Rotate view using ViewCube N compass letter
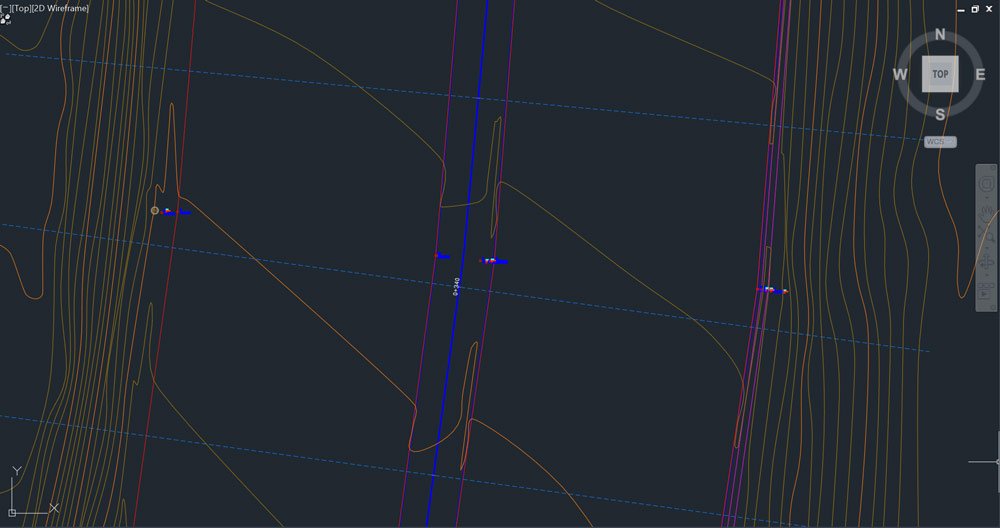This screenshot has width=1000, height=528. 940,34
